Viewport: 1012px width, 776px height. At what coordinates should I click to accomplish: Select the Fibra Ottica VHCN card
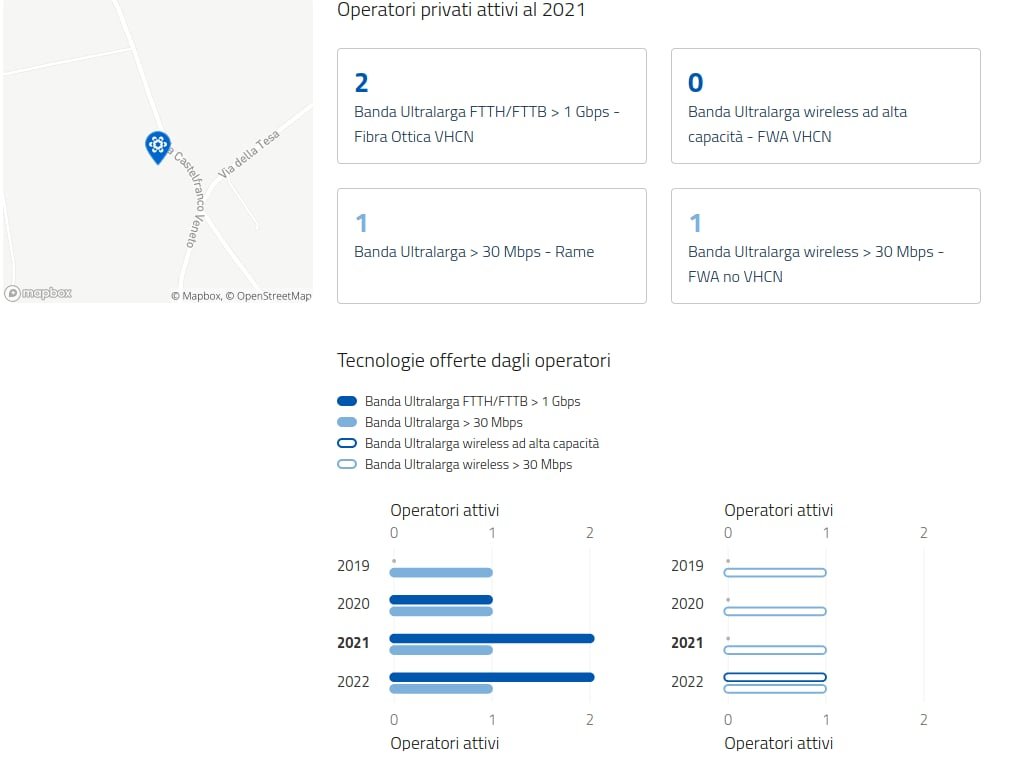(491, 106)
